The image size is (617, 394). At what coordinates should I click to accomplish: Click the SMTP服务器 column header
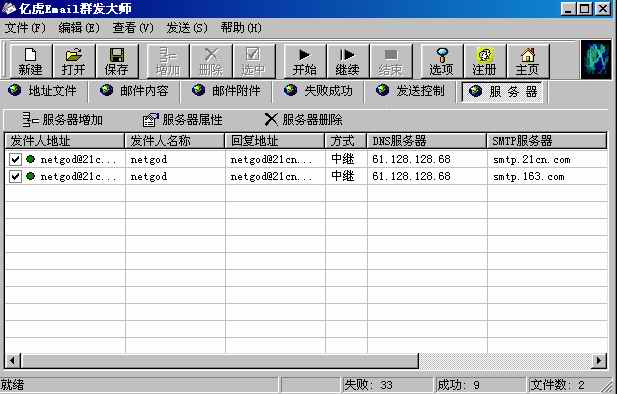point(547,141)
